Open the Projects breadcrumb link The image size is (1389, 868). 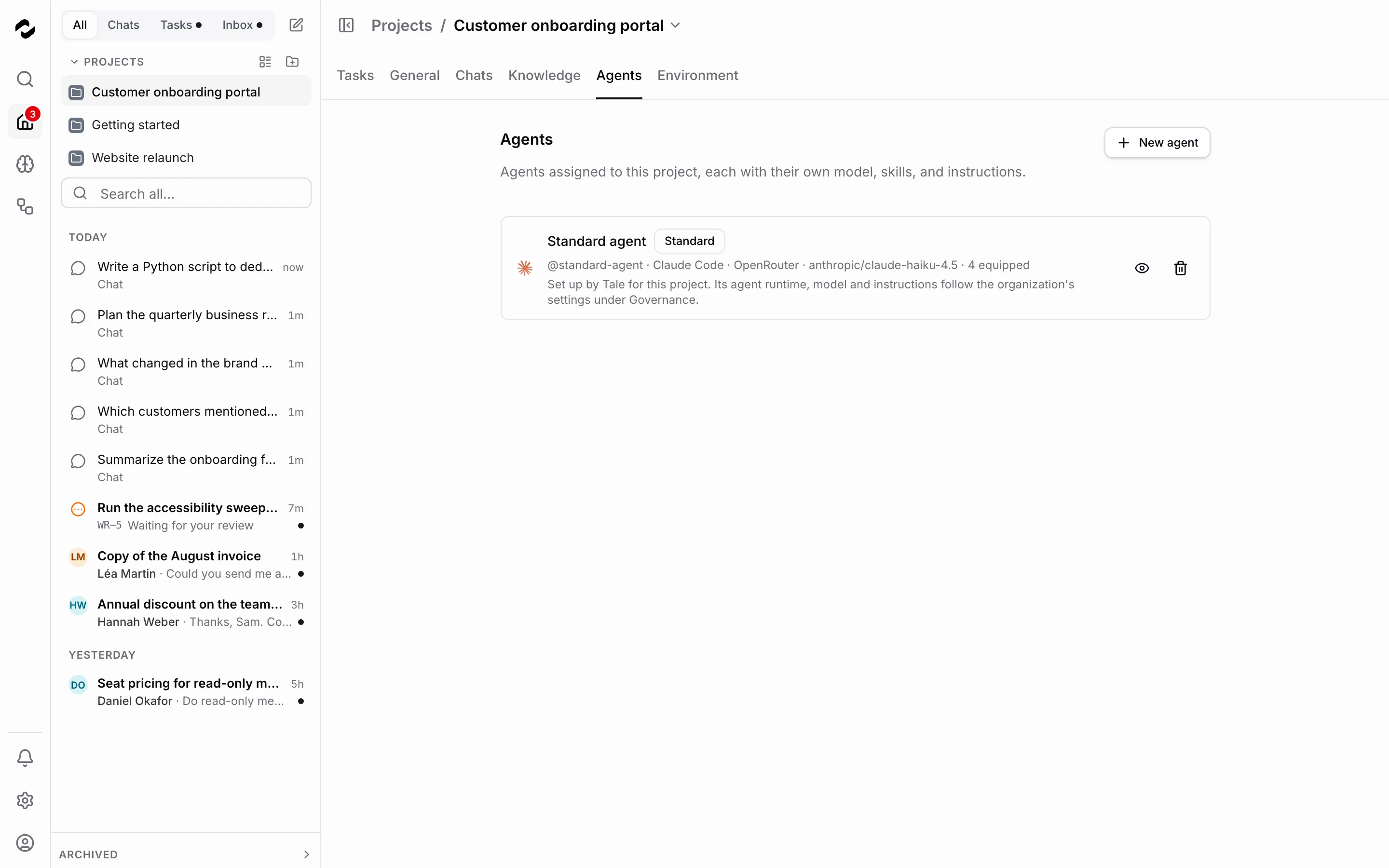click(x=401, y=25)
